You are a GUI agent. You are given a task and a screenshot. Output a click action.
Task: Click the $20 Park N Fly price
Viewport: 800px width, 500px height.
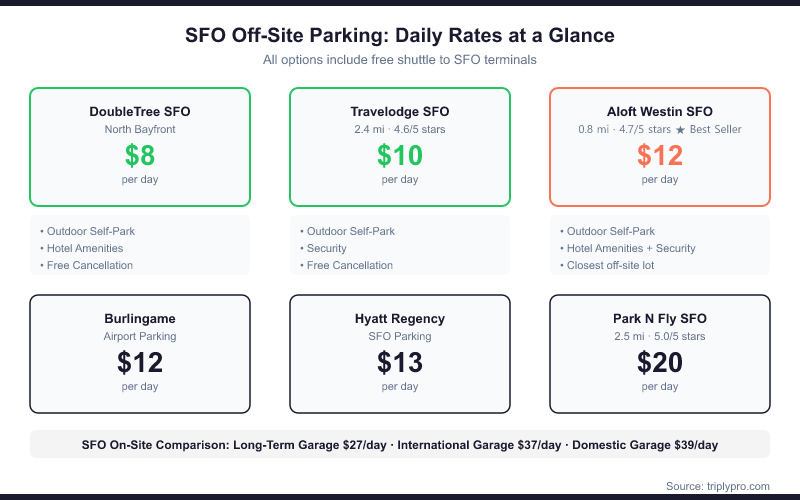[x=660, y=362]
